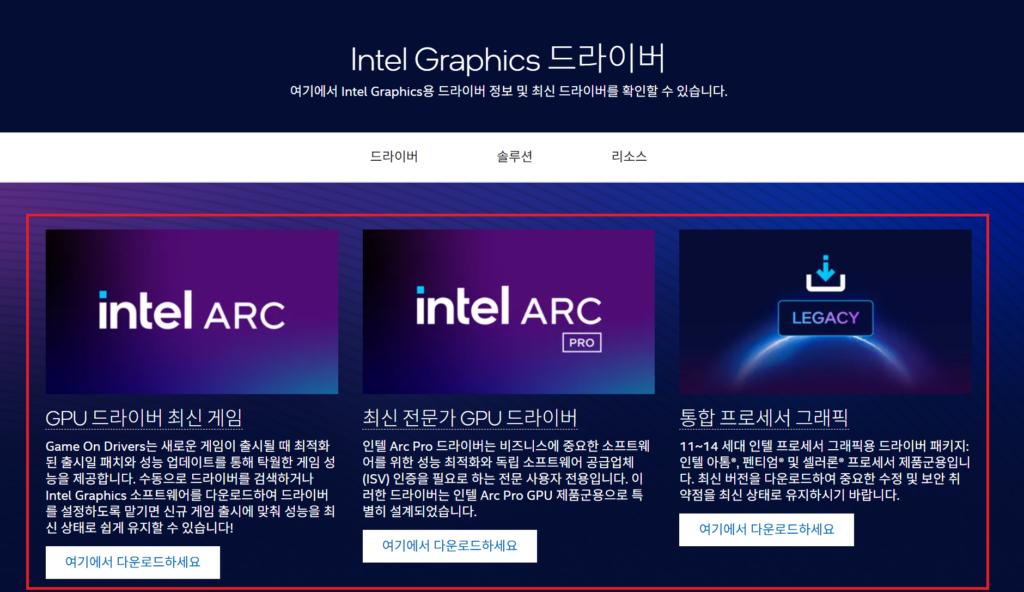
Task: Click the PRO badge under Intel Arc logo
Action: [x=580, y=343]
